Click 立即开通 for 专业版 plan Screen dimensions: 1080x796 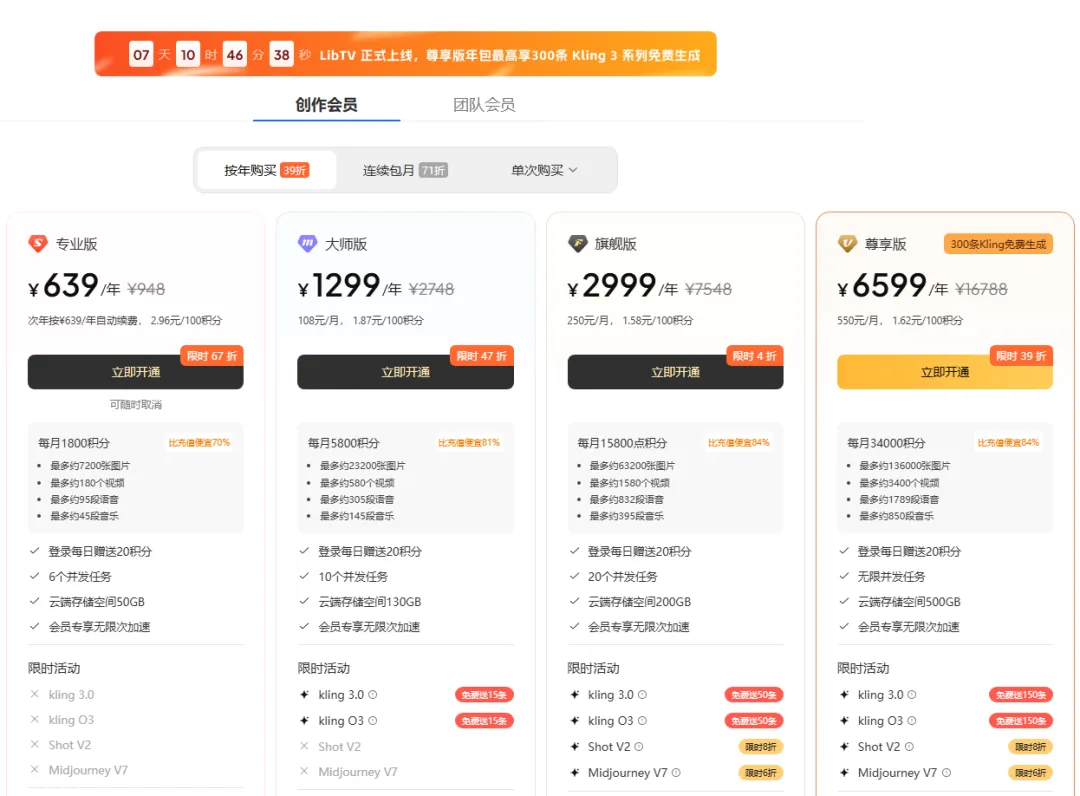pos(136,372)
